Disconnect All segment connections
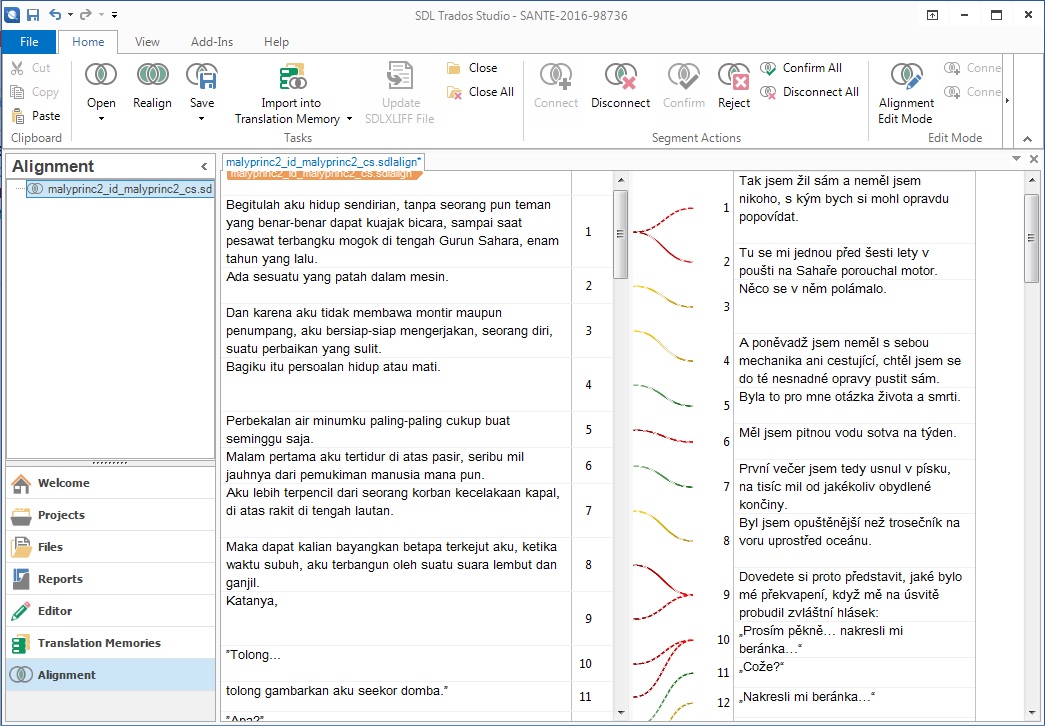This screenshot has width=1045, height=726. pos(810,92)
